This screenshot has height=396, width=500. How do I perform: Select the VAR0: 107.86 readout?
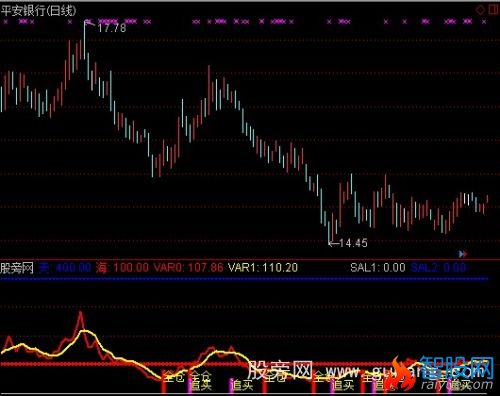click(x=188, y=268)
